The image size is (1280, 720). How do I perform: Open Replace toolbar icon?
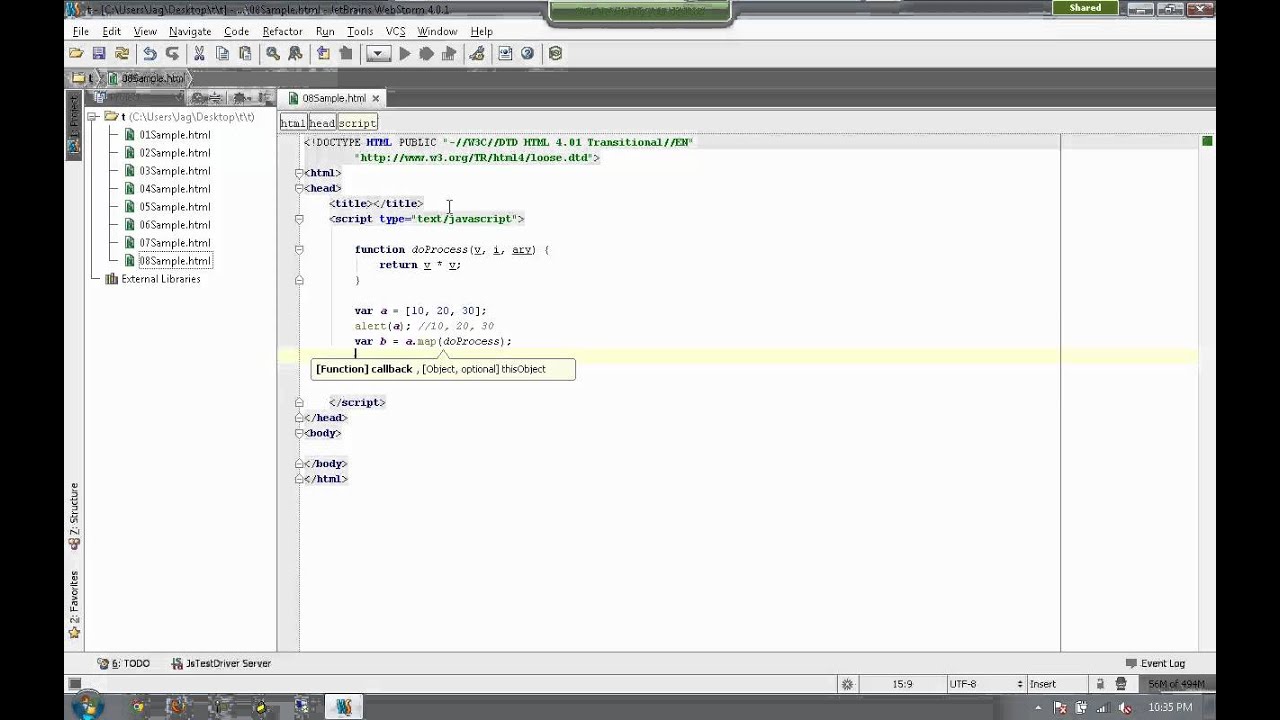point(295,54)
